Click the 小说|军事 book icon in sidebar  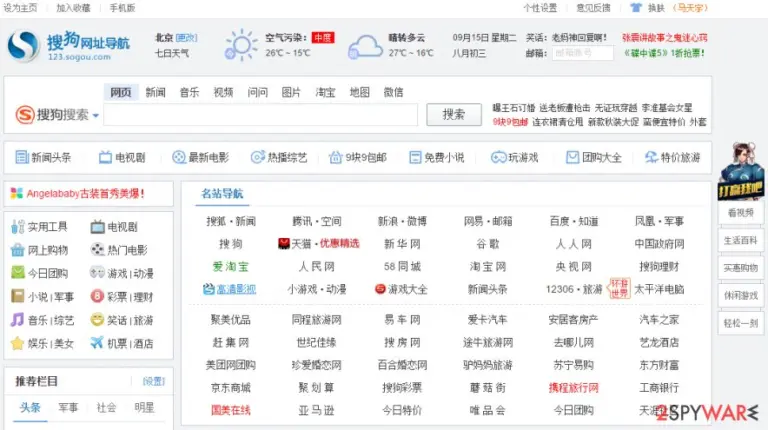pos(18,296)
